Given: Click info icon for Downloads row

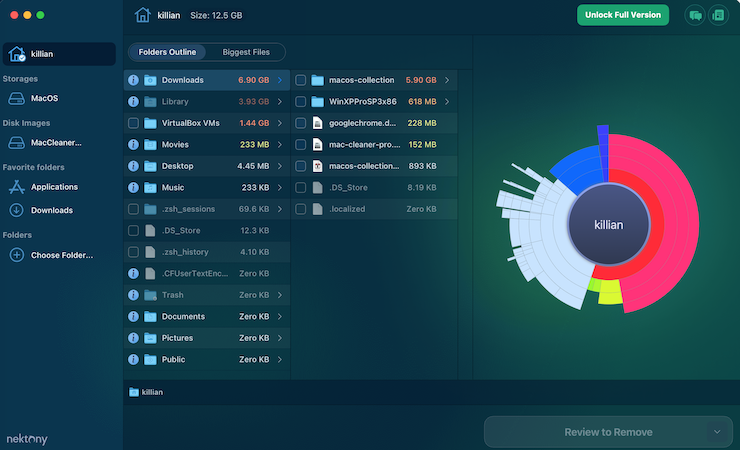Looking at the screenshot, I should tap(134, 80).
